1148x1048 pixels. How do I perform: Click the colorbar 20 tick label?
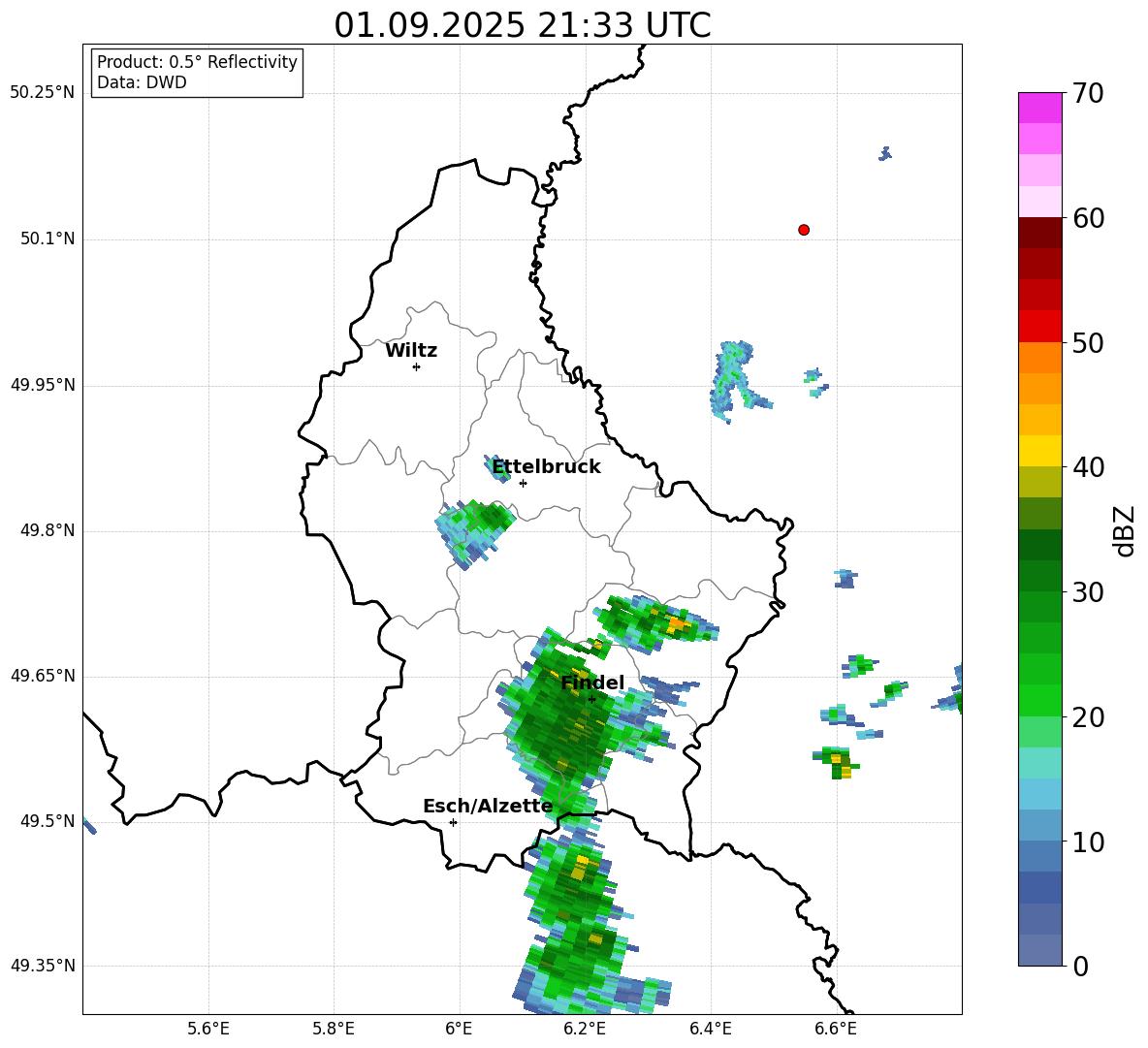pyautogui.click(x=1087, y=717)
